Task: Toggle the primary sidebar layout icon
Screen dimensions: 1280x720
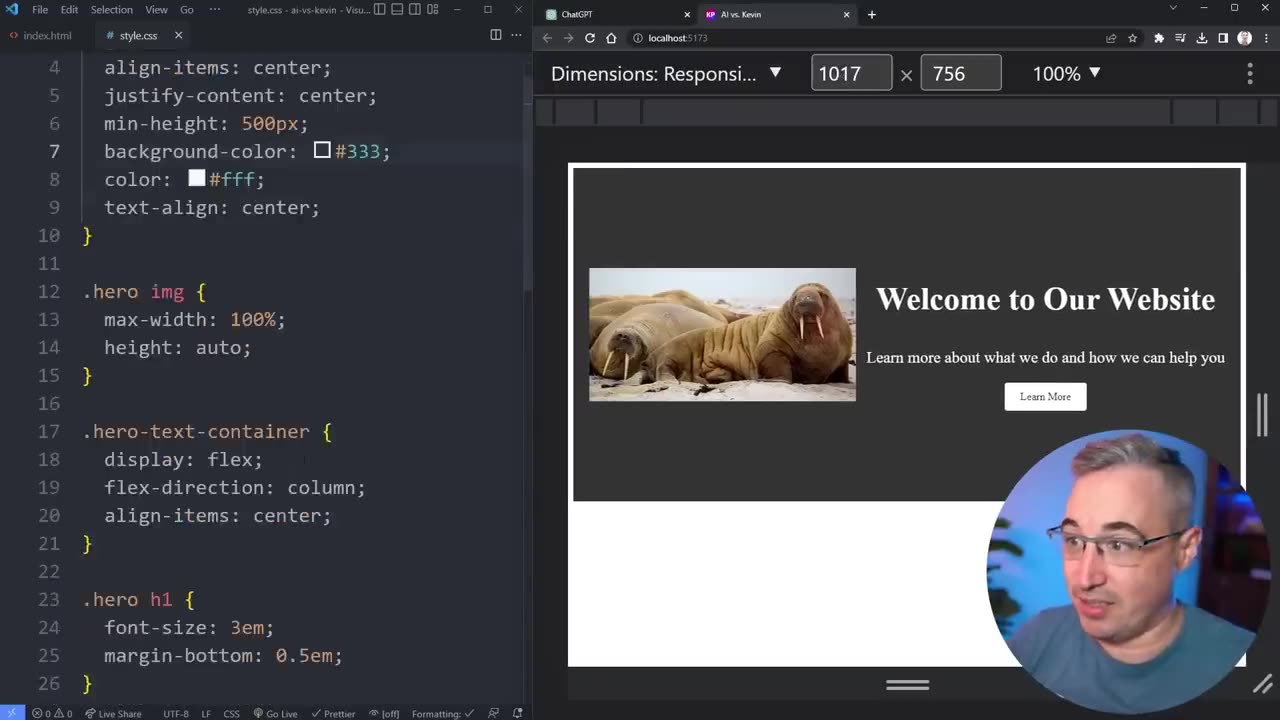Action: [x=379, y=9]
